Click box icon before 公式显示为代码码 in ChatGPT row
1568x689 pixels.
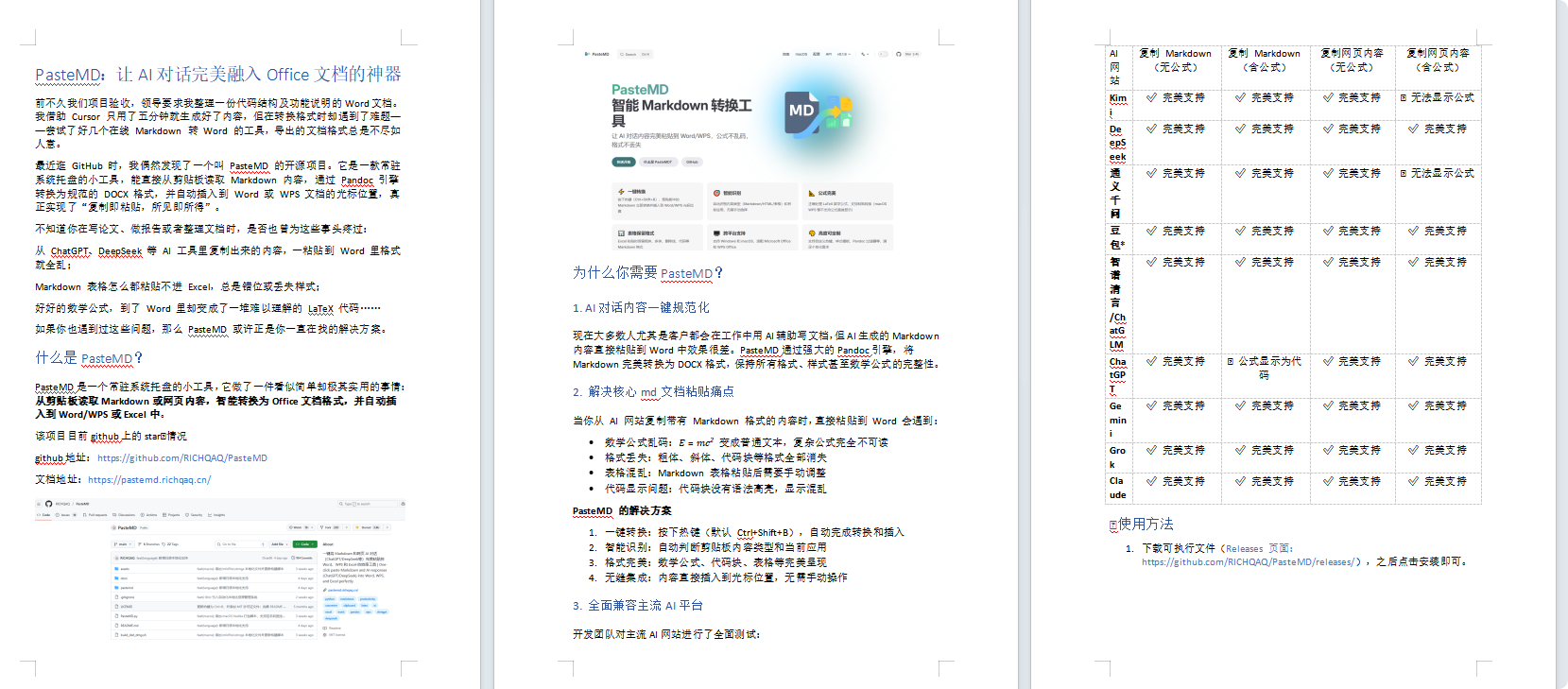(1231, 361)
